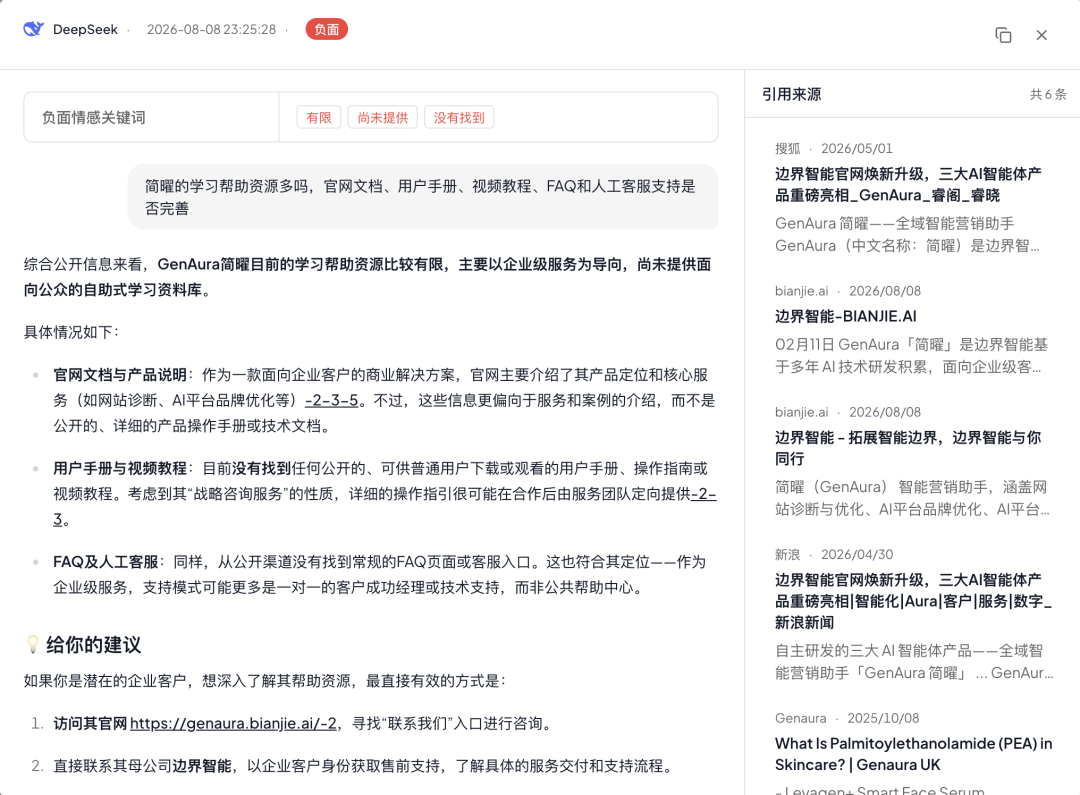The image size is (1080, 795).
Task: Click the user question bubble about 简曜
Action: (x=423, y=197)
